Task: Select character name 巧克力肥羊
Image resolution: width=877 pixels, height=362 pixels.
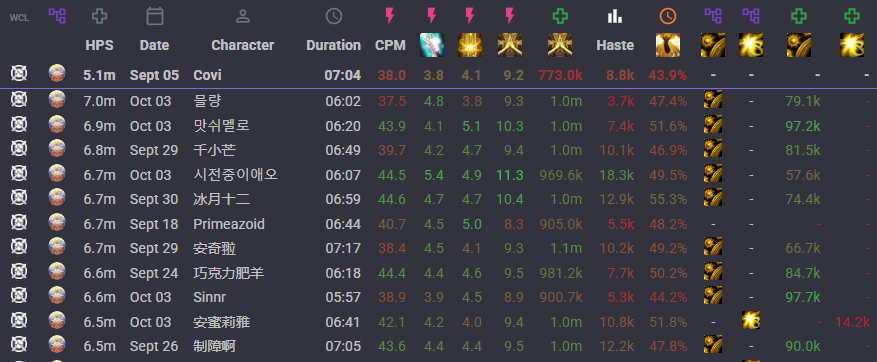Action: 229,272
